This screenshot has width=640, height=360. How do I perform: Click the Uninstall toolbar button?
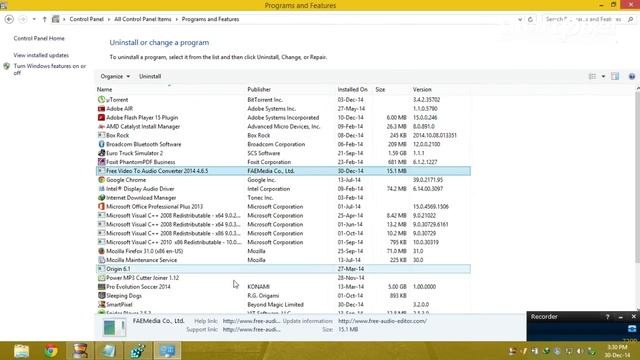(150, 76)
